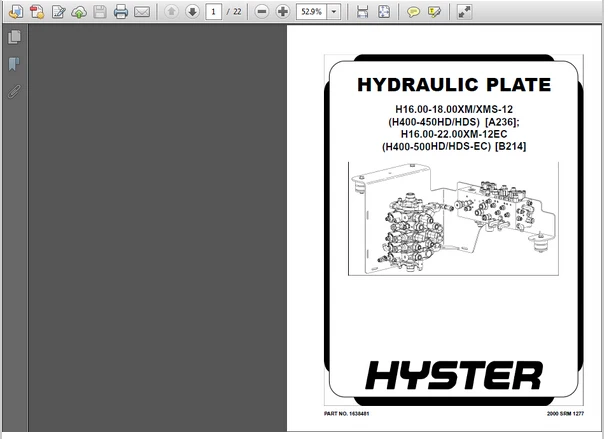Click the PART NO. 1638481 text
This screenshot has width=609, height=439.
point(346,414)
